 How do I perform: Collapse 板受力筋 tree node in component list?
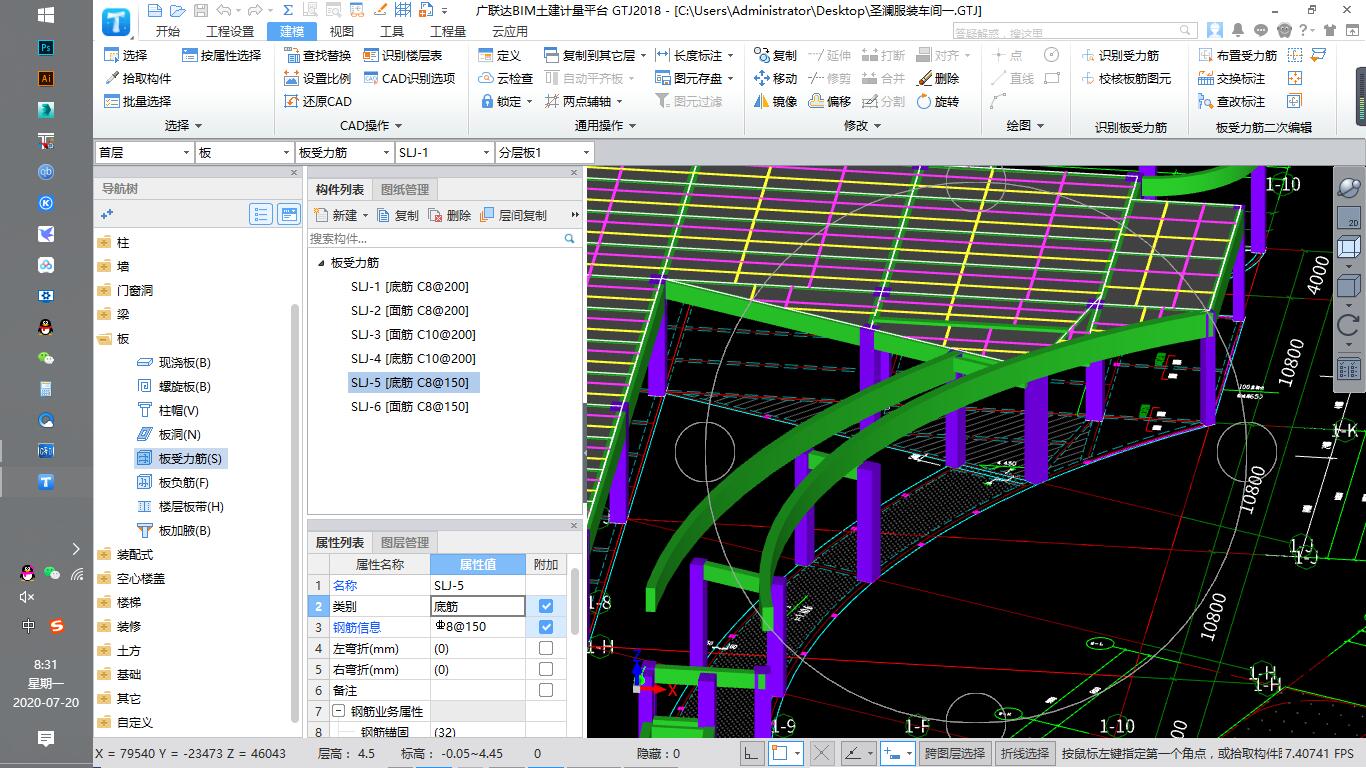coord(321,263)
